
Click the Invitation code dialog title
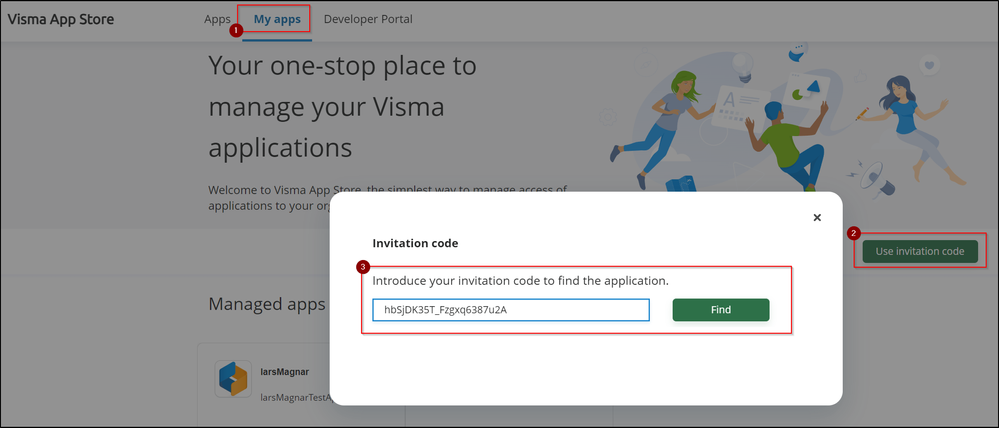415,243
